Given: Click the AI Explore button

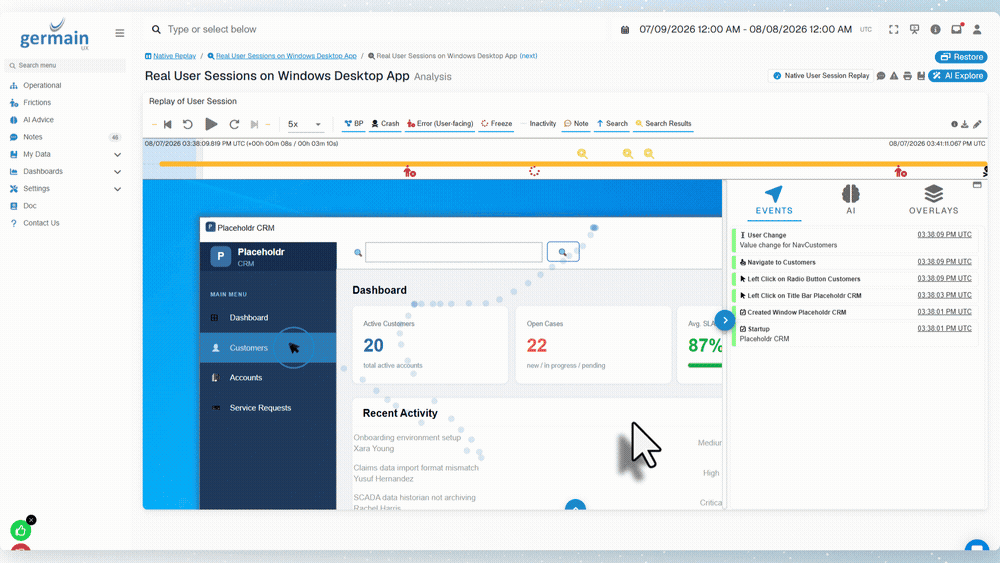Looking at the screenshot, I should (x=958, y=76).
